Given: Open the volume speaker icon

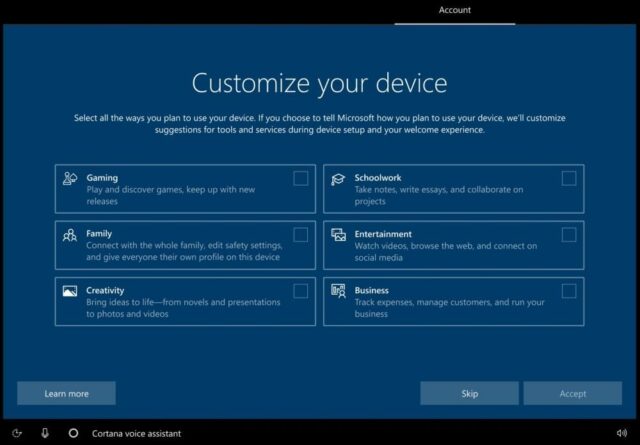Looking at the screenshot, I should 621,433.
